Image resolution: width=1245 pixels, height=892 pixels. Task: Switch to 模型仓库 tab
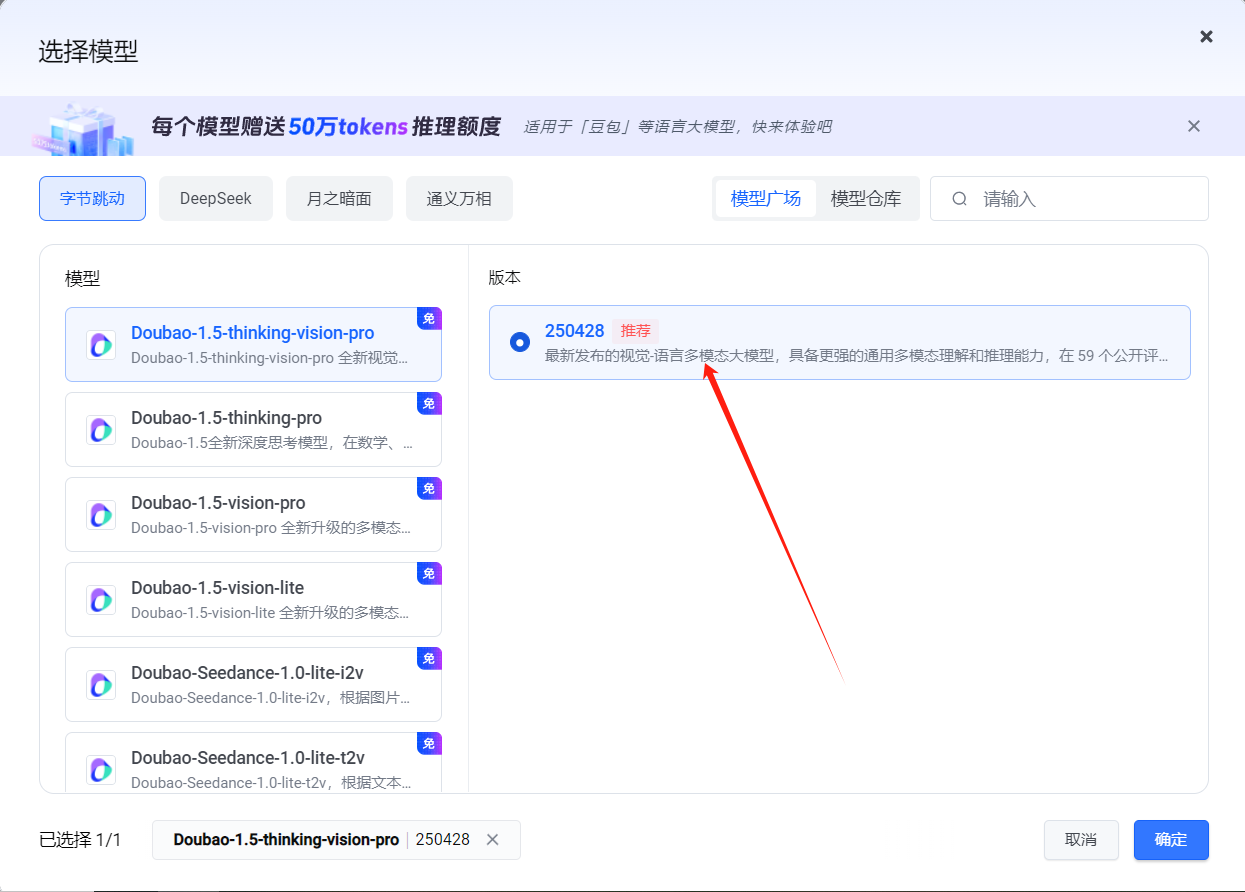point(866,198)
